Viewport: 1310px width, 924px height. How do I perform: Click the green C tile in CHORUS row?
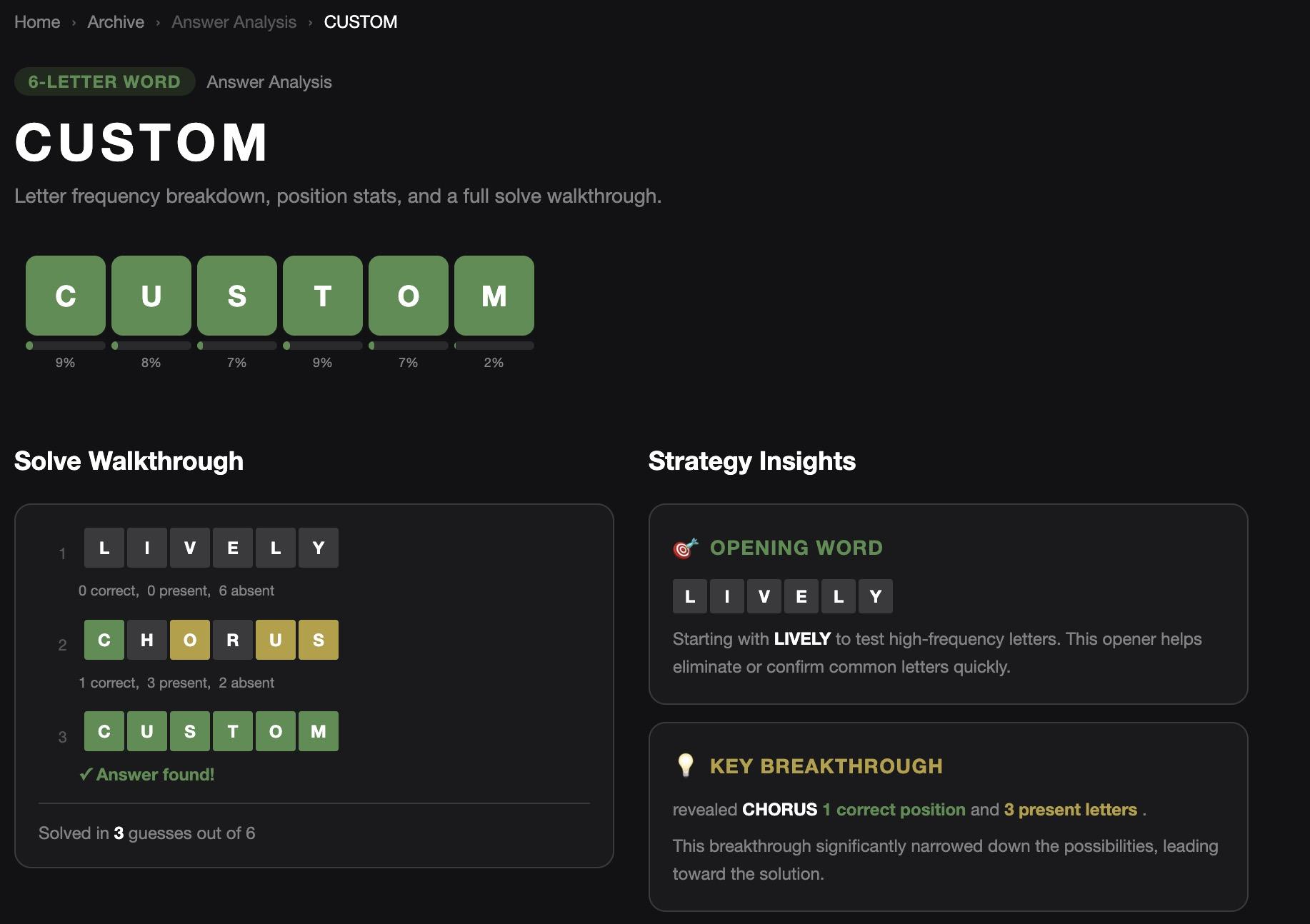(104, 640)
